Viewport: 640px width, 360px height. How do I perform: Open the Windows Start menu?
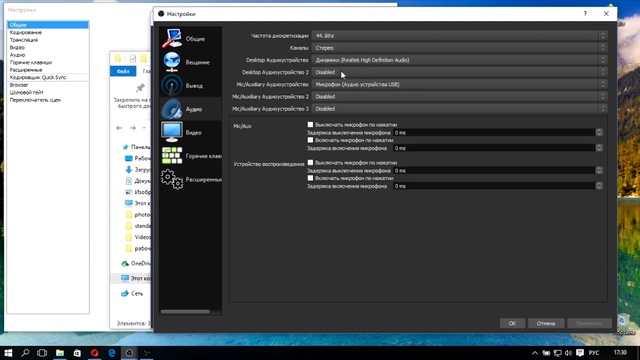[8, 353]
